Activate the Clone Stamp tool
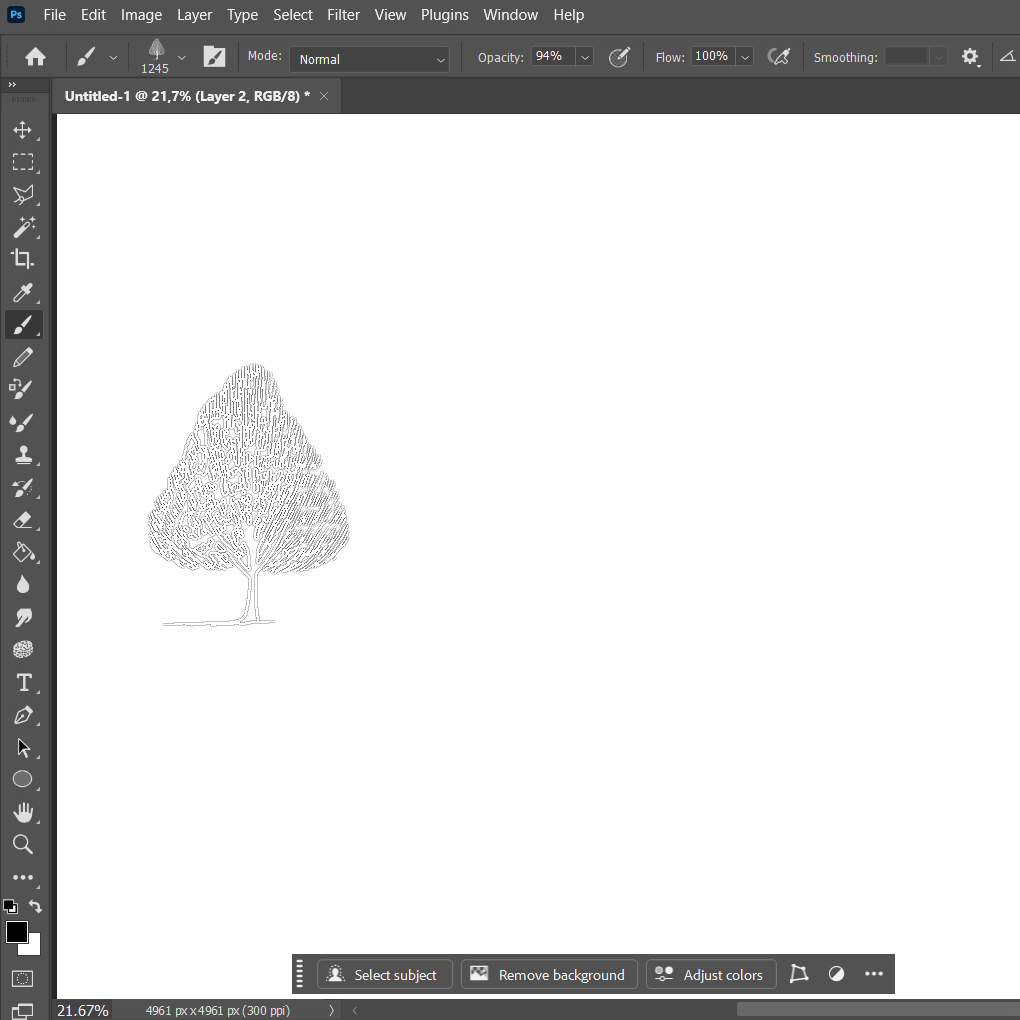 click(x=23, y=455)
